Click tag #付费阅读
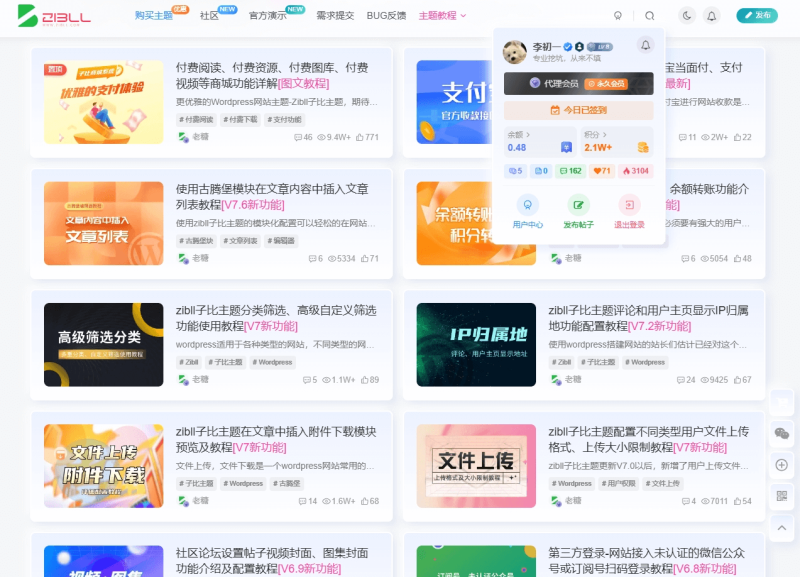The image size is (800, 577). tap(196, 120)
